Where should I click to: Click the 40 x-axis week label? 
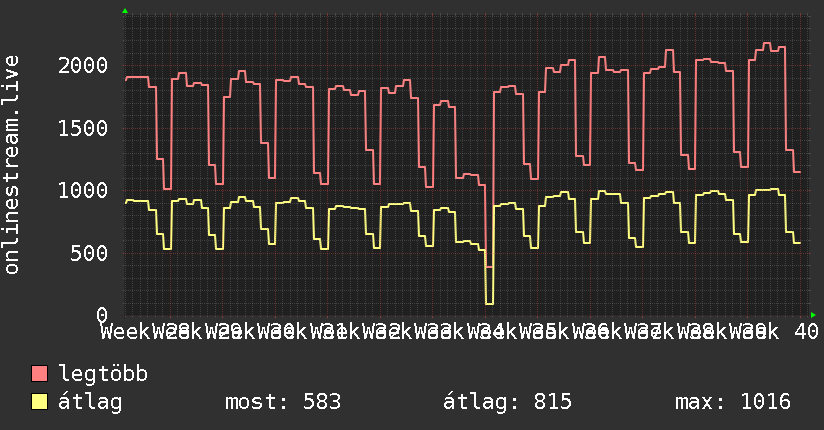coord(807,332)
